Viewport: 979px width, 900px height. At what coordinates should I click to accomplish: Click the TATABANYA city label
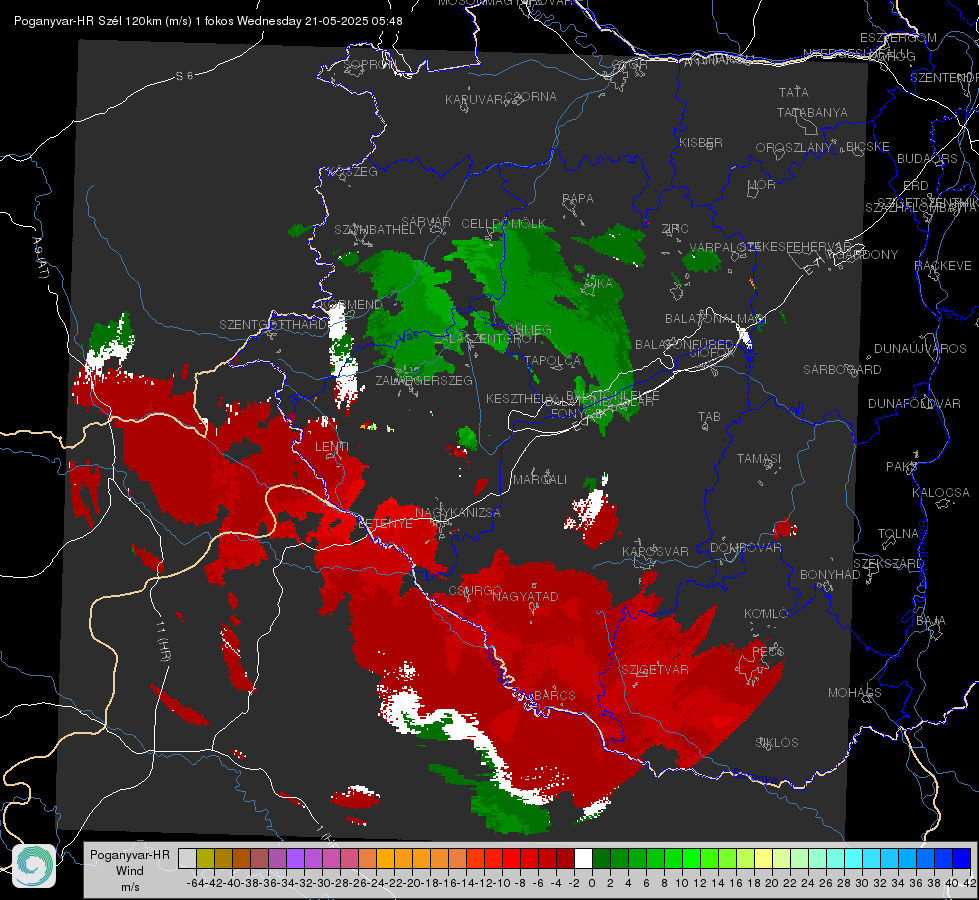(812, 112)
